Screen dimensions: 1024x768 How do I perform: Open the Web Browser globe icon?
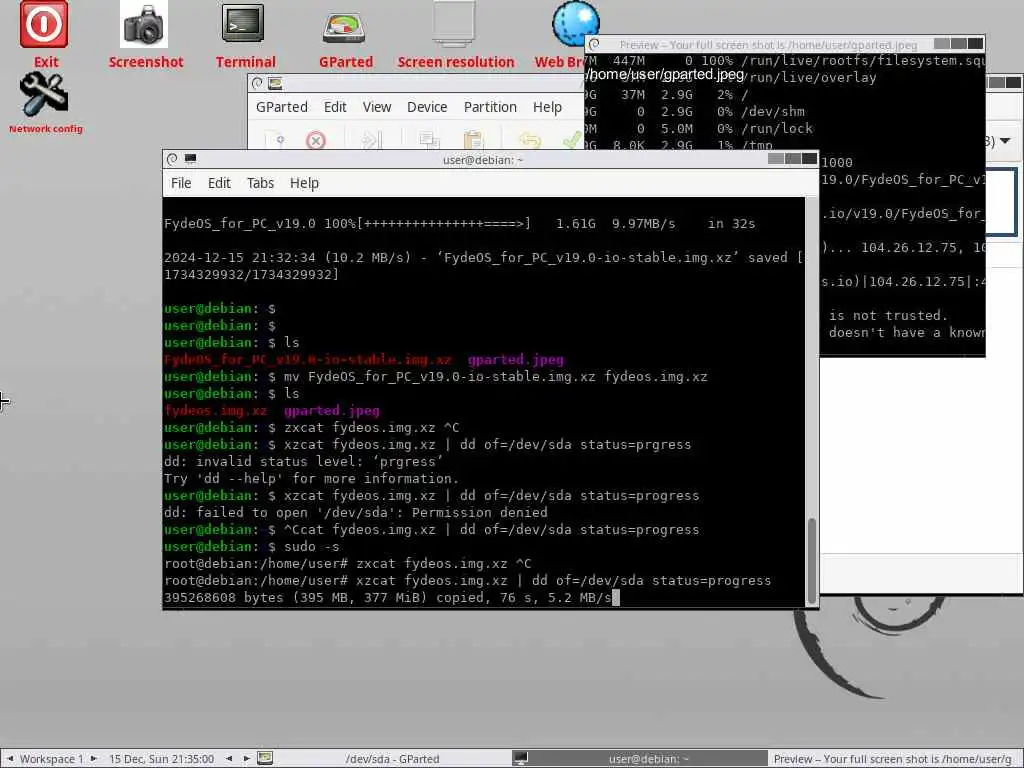tap(575, 23)
